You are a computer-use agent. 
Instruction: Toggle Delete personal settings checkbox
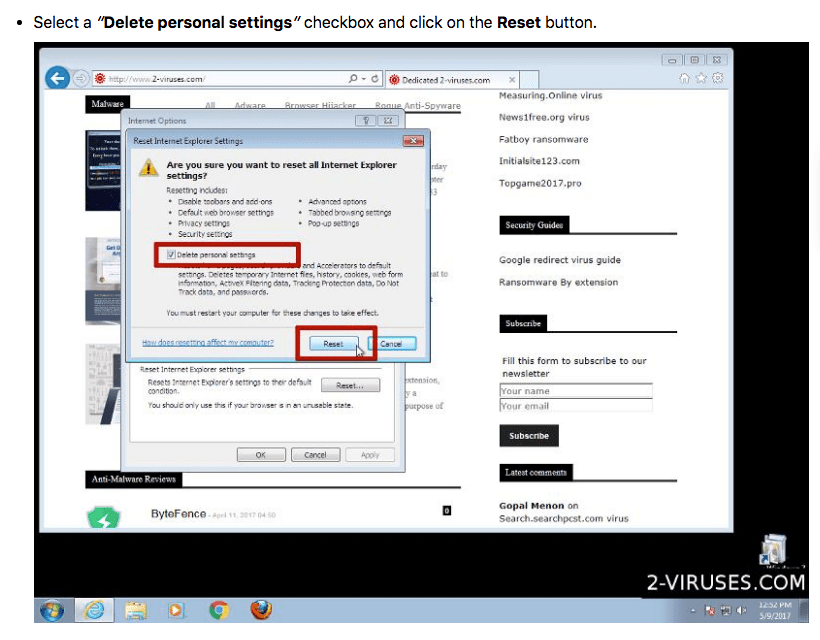[171, 255]
